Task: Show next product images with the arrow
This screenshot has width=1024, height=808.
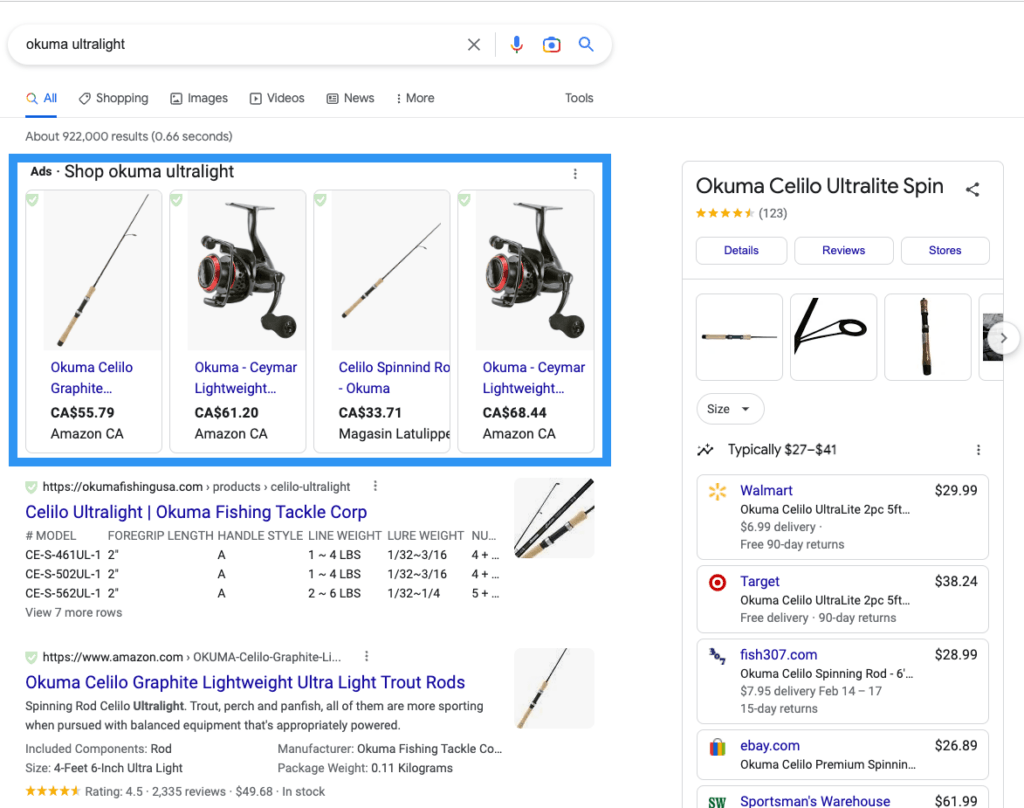Action: tap(1003, 338)
